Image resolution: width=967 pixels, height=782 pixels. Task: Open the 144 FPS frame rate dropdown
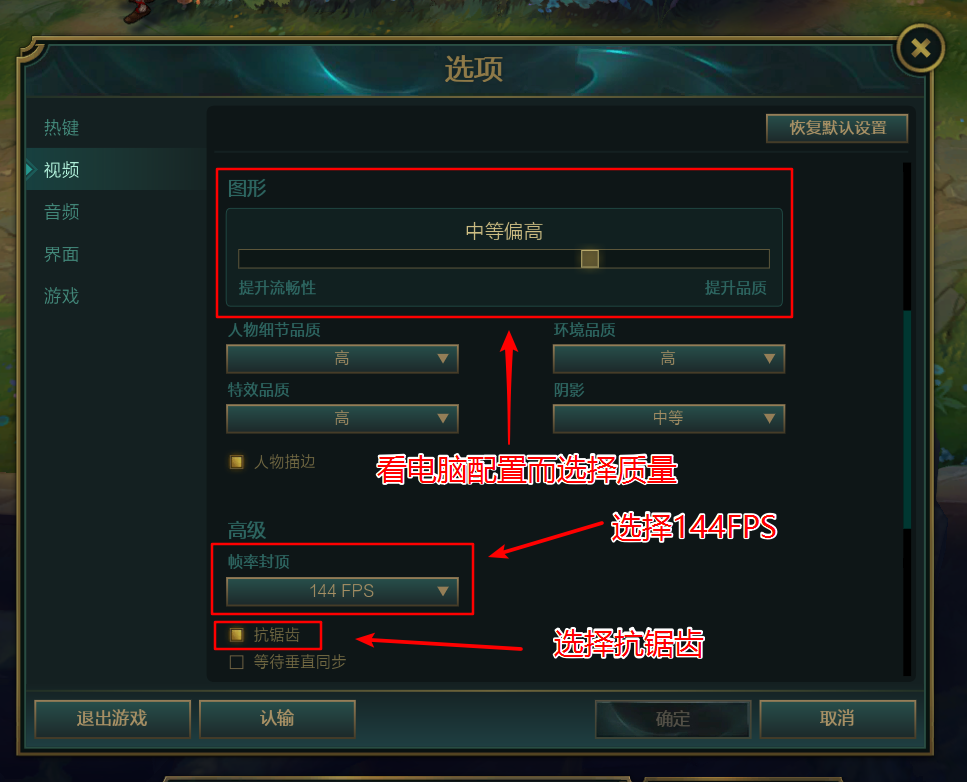tap(342, 591)
